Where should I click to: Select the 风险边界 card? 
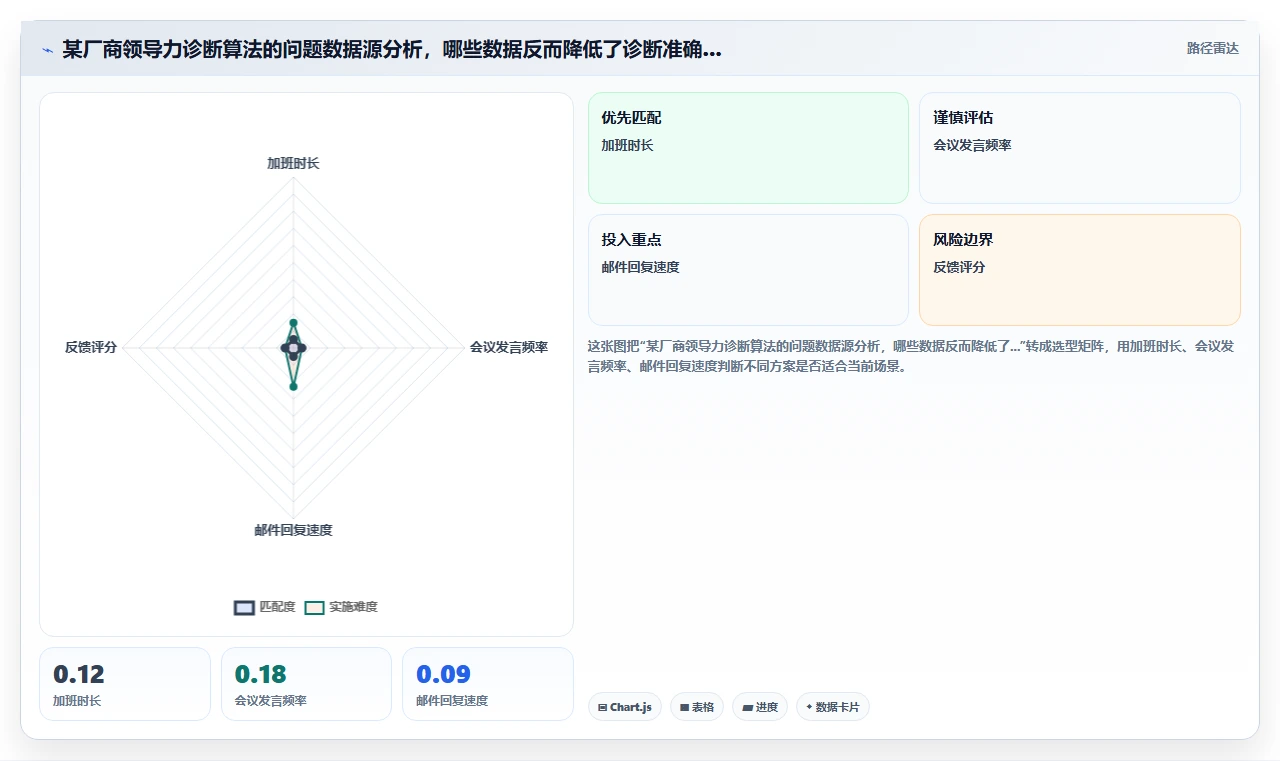pyautogui.click(x=1080, y=270)
